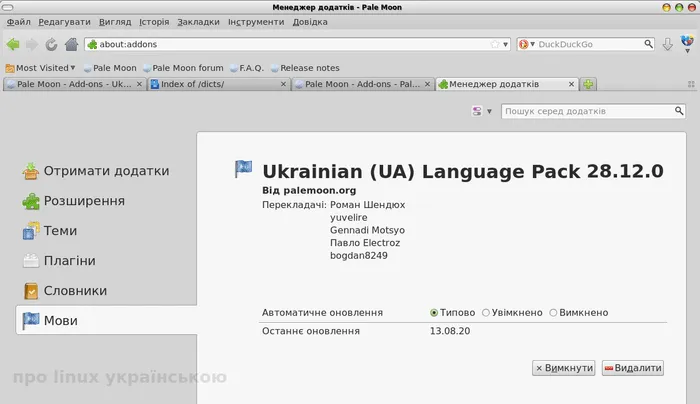Open the Довідка menu
The width and height of the screenshot is (700, 404).
310,22
